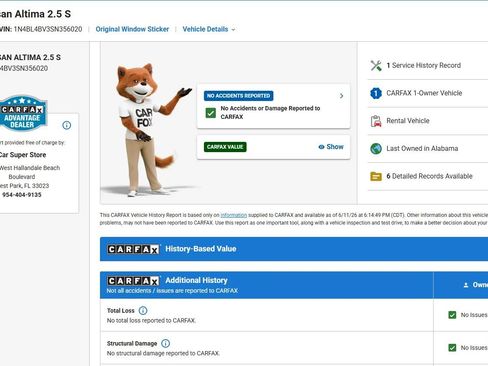The image size is (488, 366).
Task: Select 'No structural damage reported to CARFAX'
Action: [163, 353]
